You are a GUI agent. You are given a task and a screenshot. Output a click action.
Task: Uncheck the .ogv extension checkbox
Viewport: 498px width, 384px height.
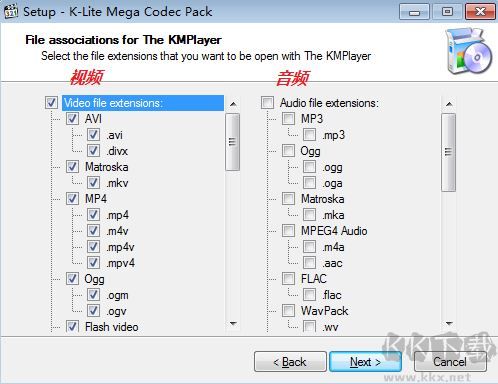point(94,311)
